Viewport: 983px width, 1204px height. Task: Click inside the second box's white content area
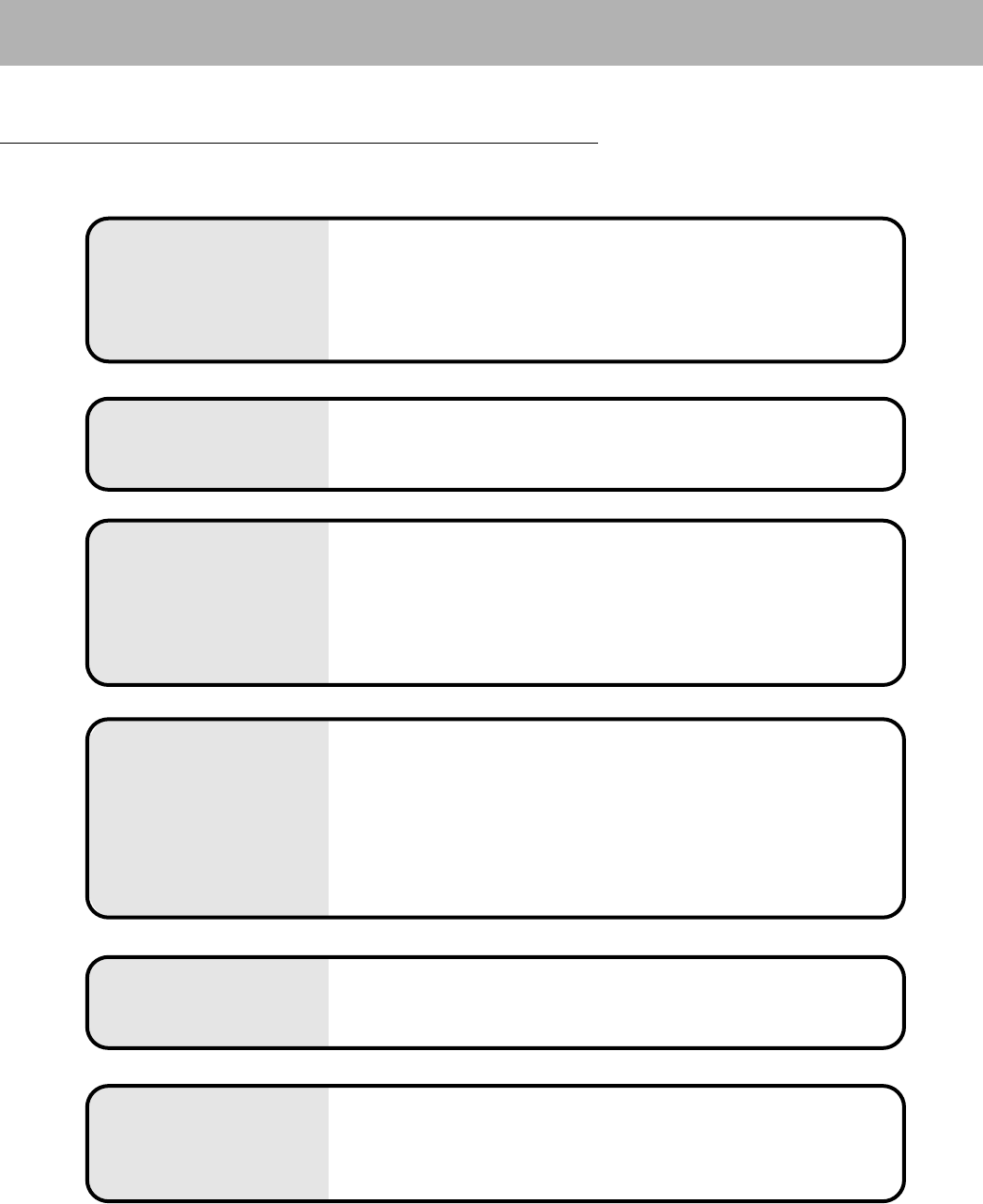615,444
